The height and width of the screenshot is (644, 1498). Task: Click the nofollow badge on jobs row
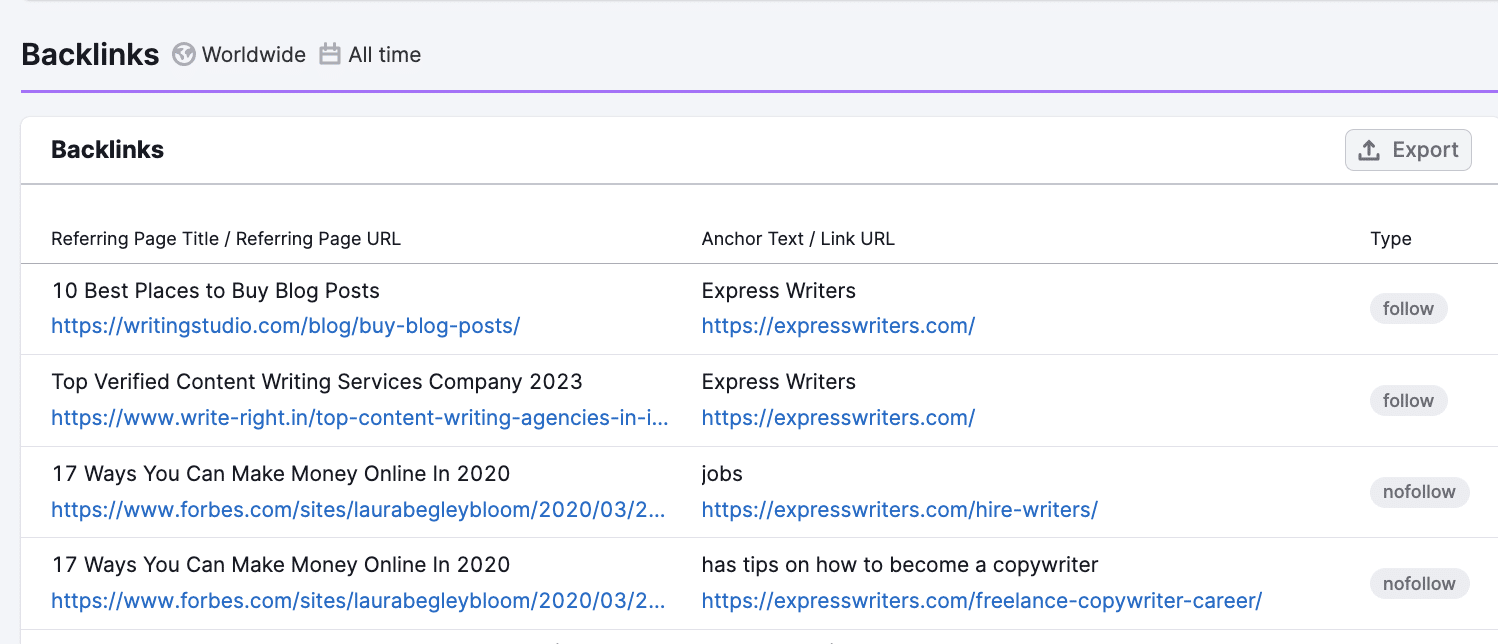pos(1419,492)
